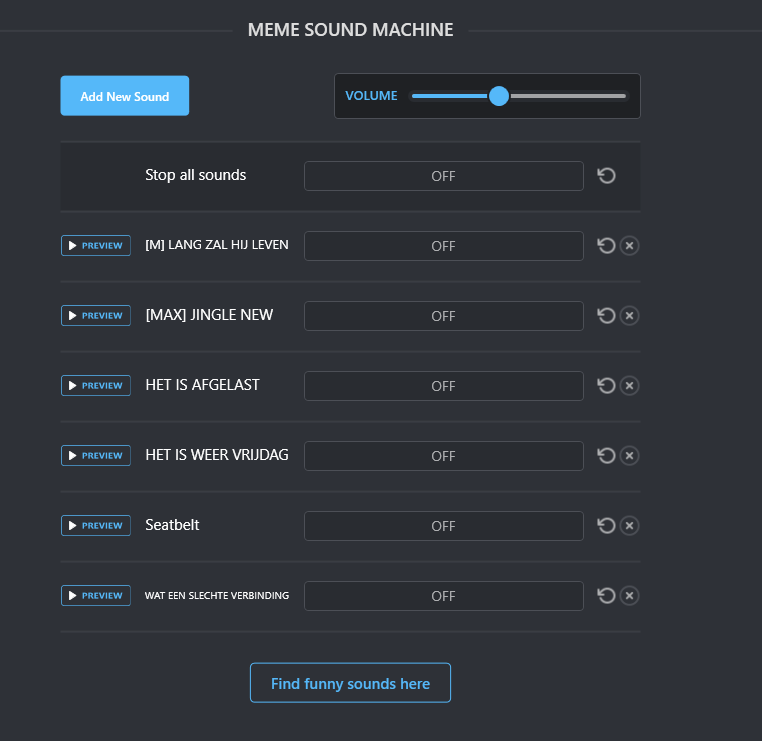Click the volume slider handle

click(499, 96)
